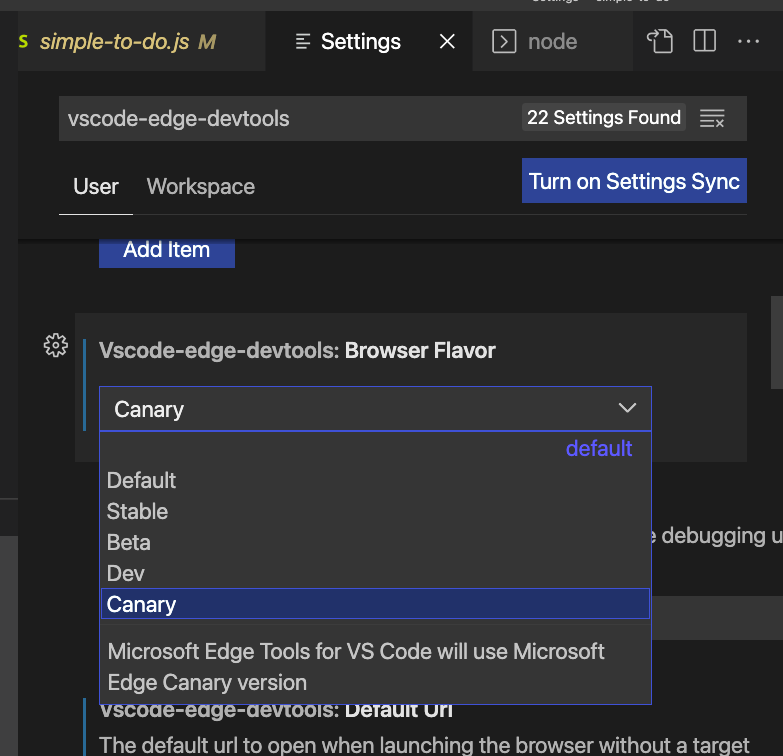Collapse the Browser Flavor Canary dropdown
This screenshot has width=783, height=756.
[375, 409]
